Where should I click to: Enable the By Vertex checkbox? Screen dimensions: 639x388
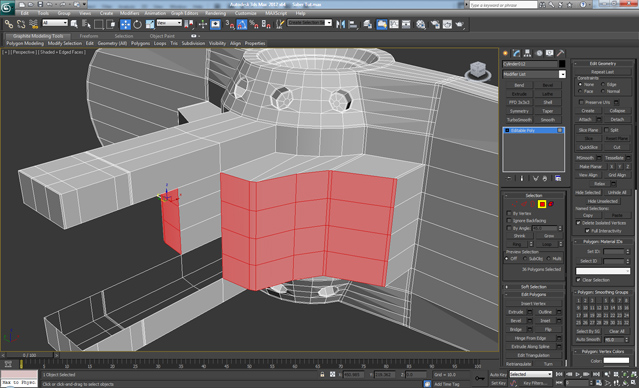(x=509, y=213)
